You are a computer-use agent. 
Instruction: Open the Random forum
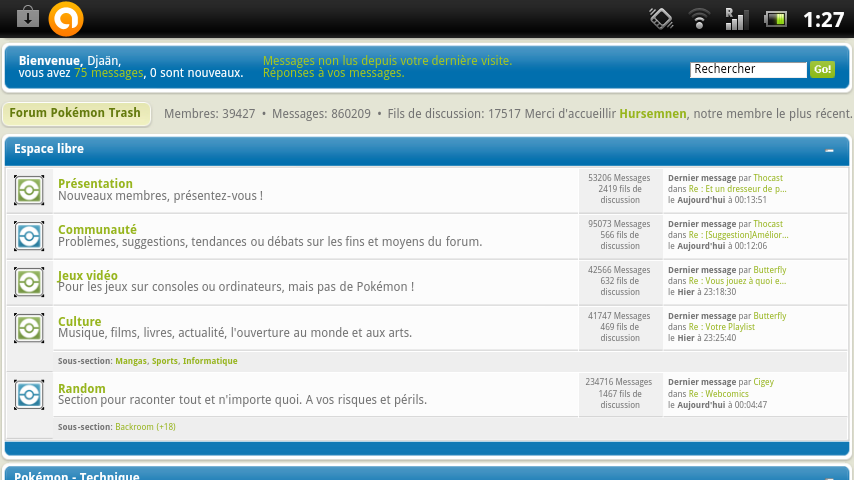pyautogui.click(x=82, y=388)
